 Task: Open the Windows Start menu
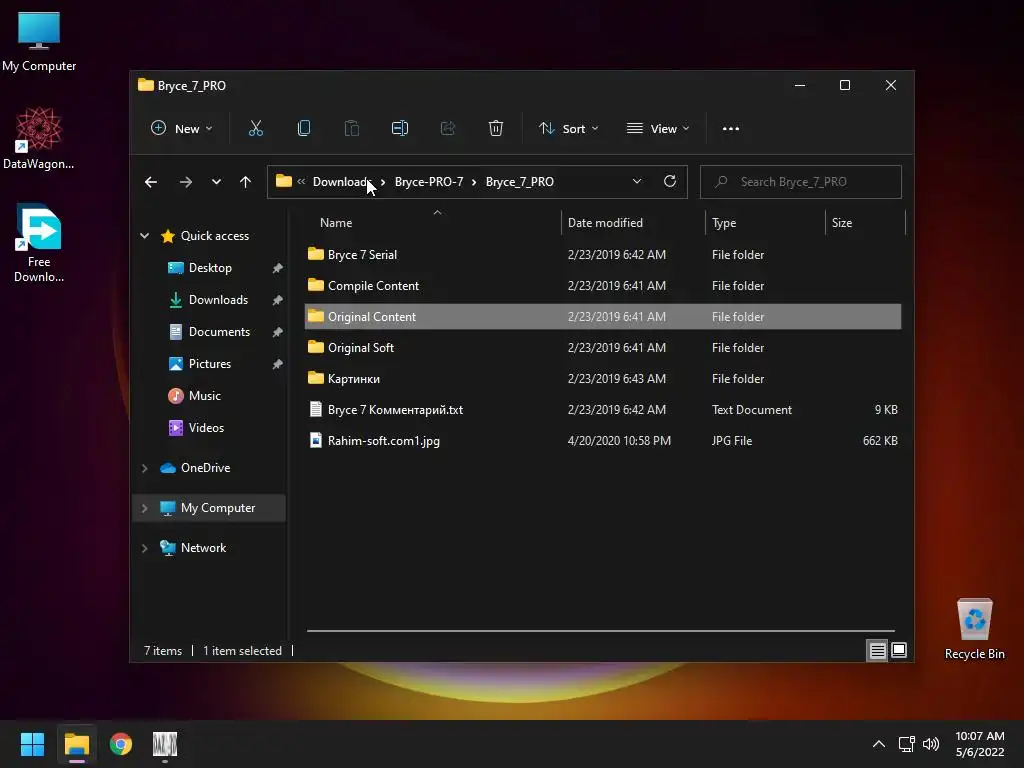pyautogui.click(x=32, y=744)
